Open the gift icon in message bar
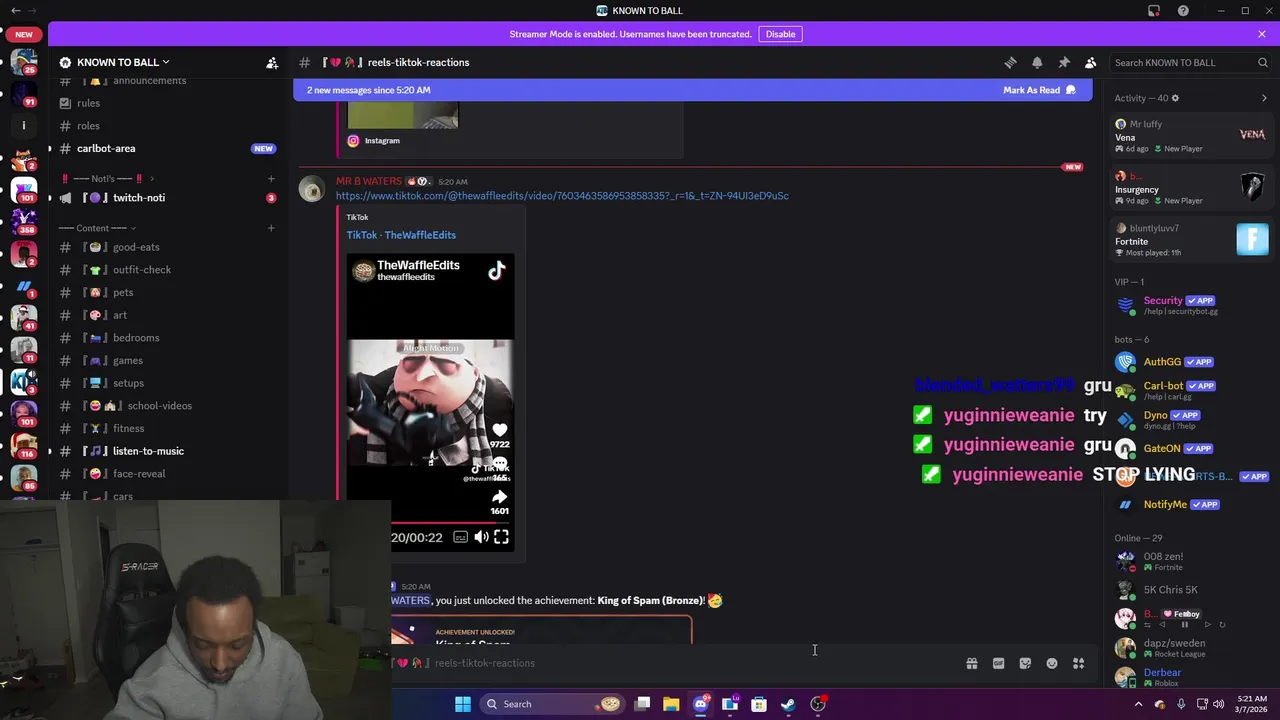Screen dimensions: 1280x720 tap(971, 663)
